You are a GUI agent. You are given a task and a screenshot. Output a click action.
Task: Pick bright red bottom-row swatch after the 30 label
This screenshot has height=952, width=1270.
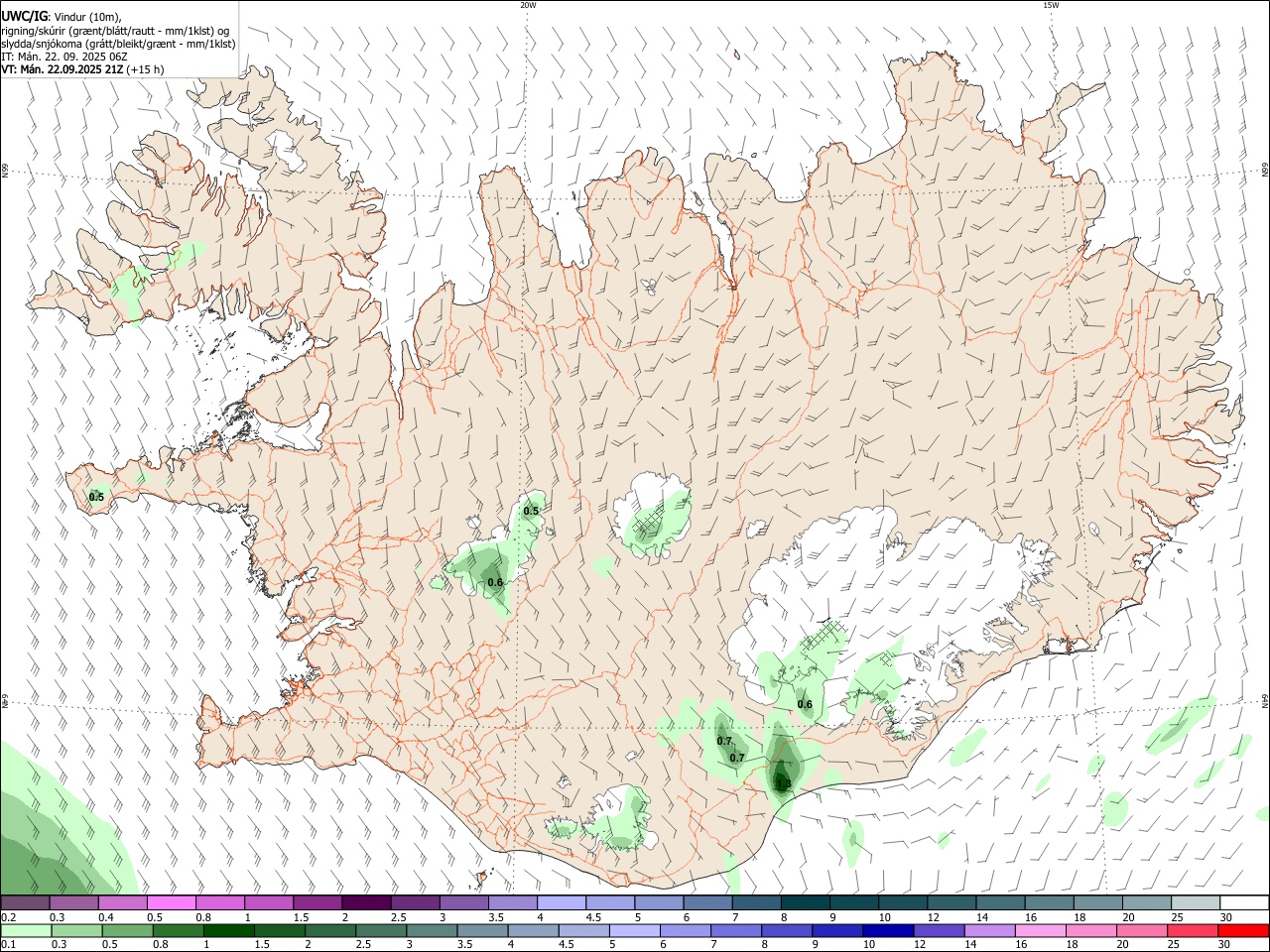click(x=1244, y=930)
